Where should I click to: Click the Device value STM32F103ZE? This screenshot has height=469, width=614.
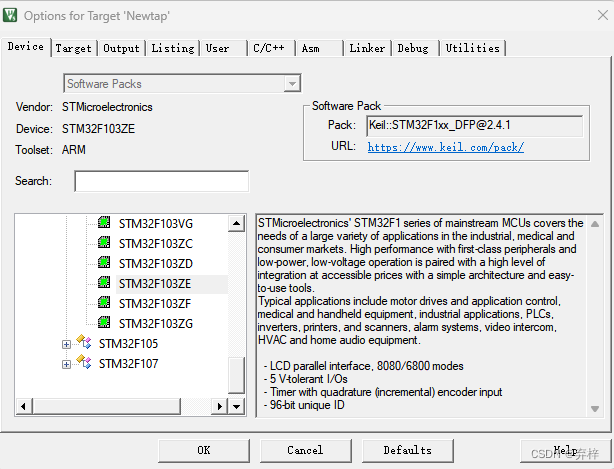click(98, 129)
